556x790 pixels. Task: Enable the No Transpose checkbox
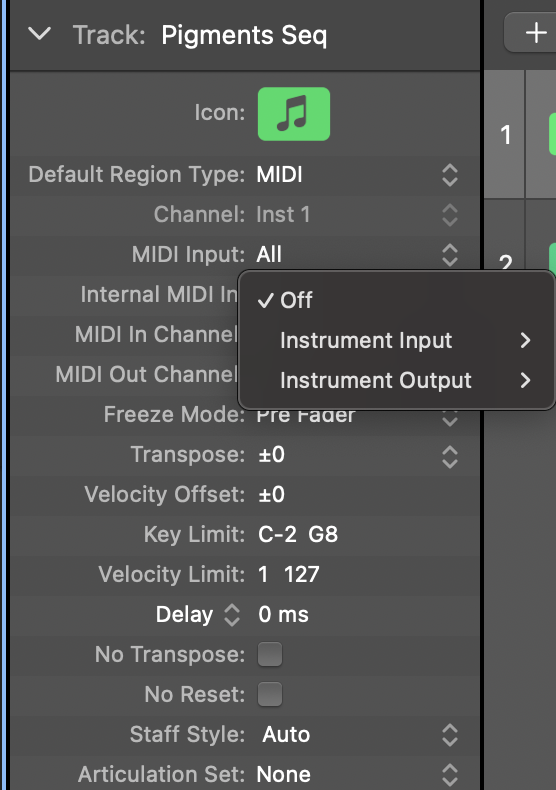tap(270, 654)
